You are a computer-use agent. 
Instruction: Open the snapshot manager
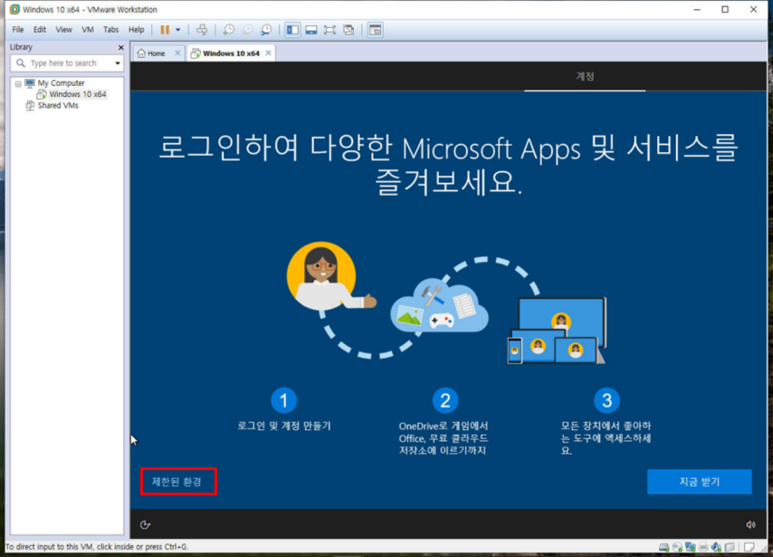click(x=266, y=30)
